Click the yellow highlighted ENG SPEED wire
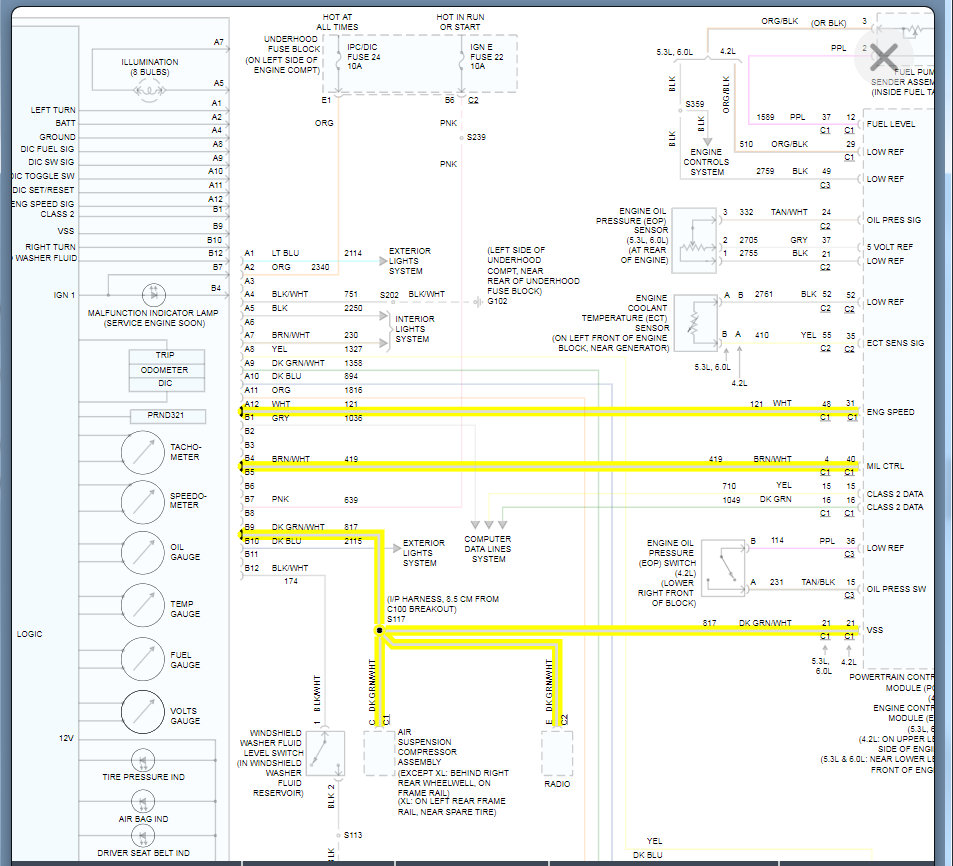This screenshot has width=953, height=866. tap(550, 411)
